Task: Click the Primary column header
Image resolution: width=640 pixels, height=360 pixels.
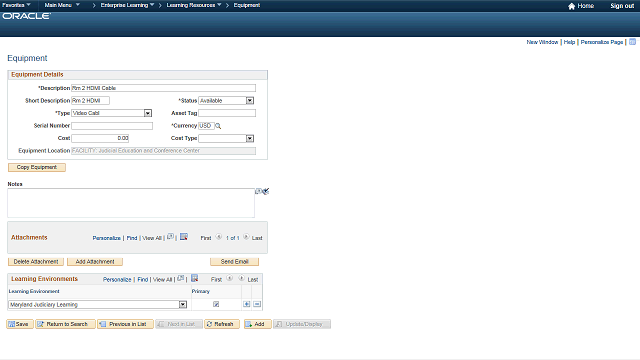Action: click(201, 291)
